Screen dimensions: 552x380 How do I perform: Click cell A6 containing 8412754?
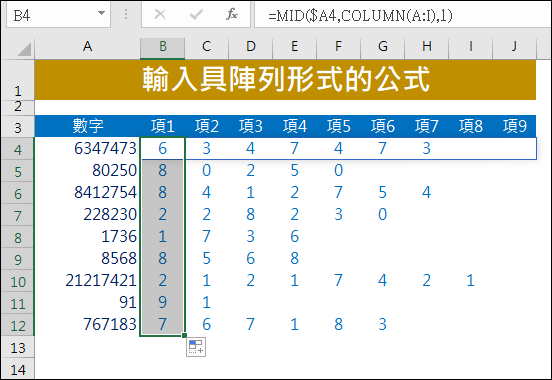(87, 192)
